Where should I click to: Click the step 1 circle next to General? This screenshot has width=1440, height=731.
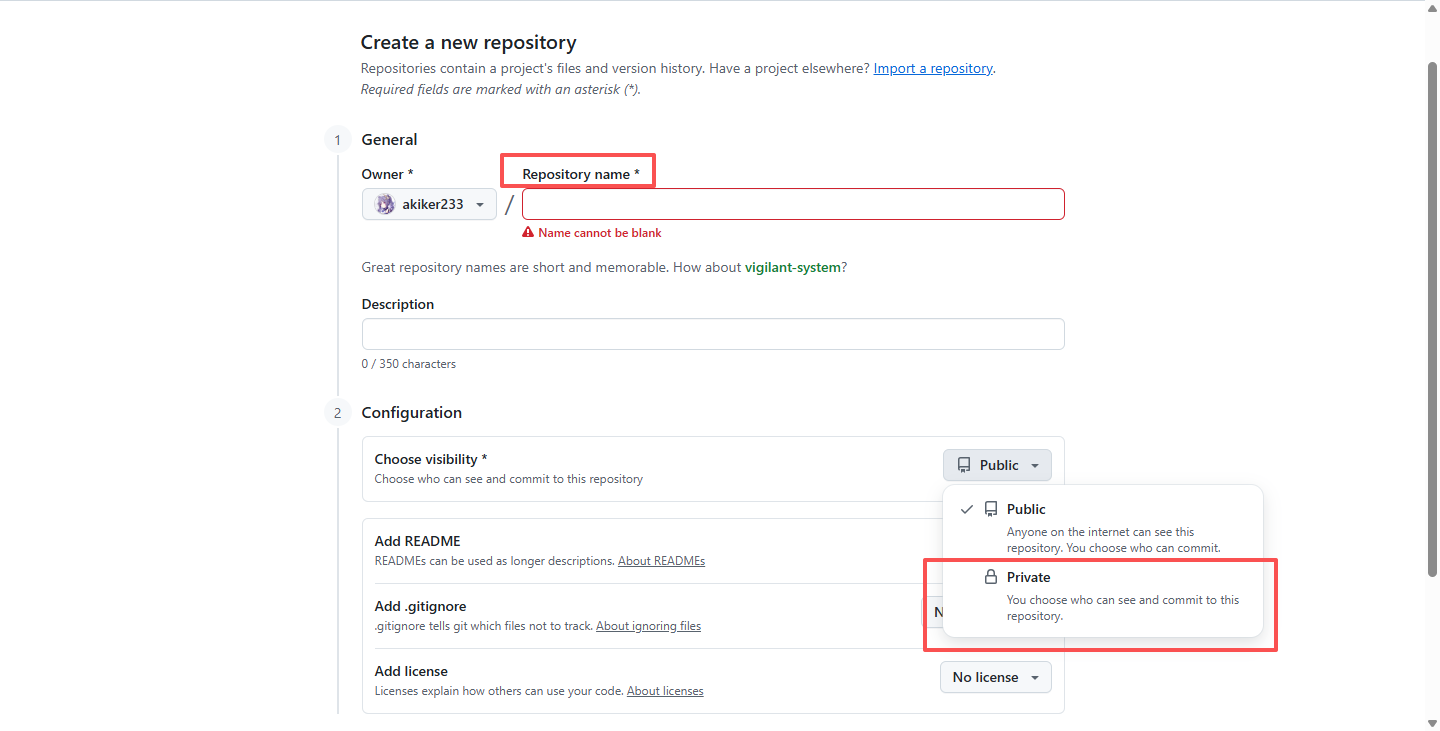click(337, 140)
